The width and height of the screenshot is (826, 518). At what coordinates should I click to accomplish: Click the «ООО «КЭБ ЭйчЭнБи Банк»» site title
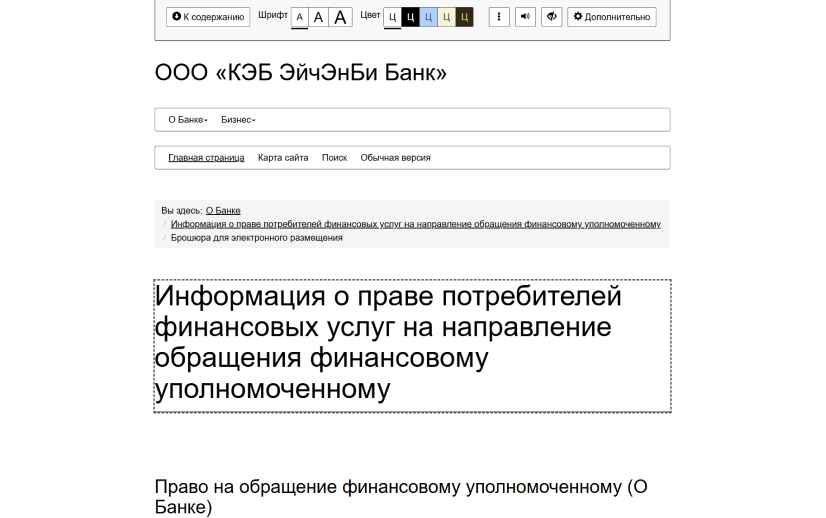[x=301, y=72]
